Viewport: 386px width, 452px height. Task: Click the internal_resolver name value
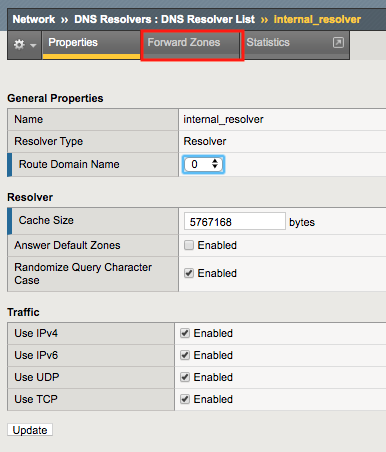(223, 119)
